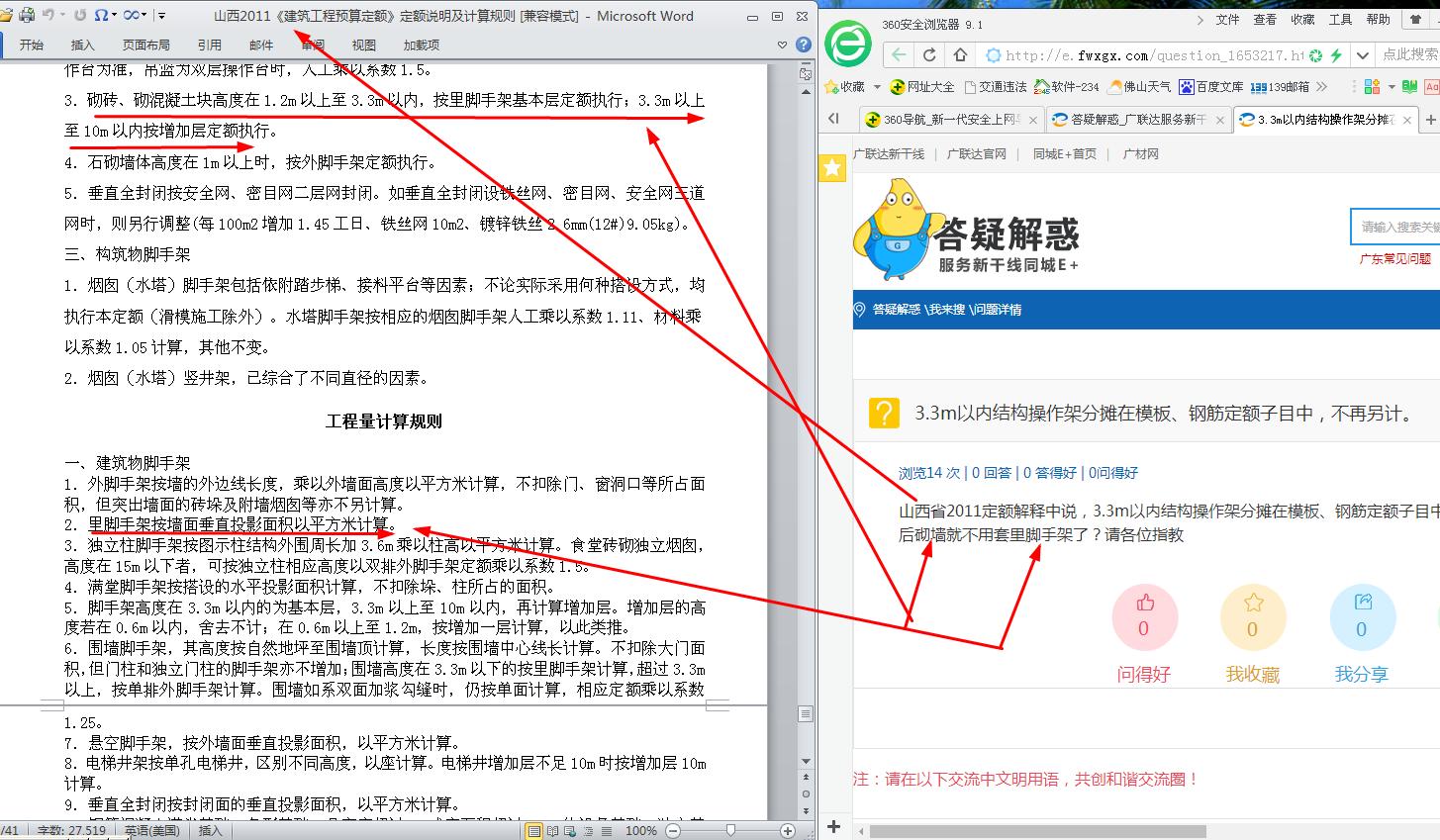Viewport: 1440px width, 840px height.
Task: Open the 邮件 ribbon tab
Action: pyautogui.click(x=261, y=45)
